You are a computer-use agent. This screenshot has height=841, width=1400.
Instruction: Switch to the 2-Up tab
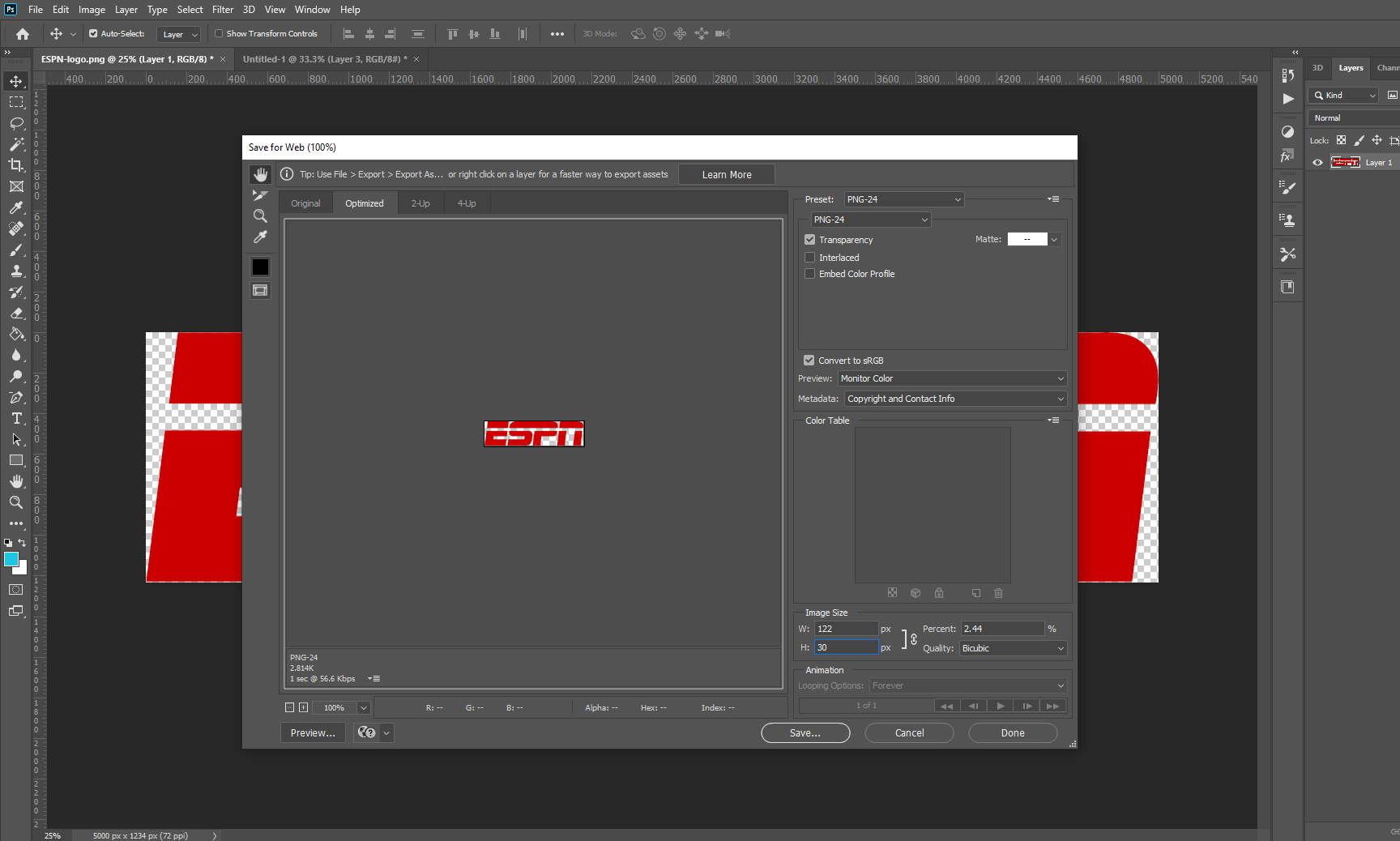420,203
